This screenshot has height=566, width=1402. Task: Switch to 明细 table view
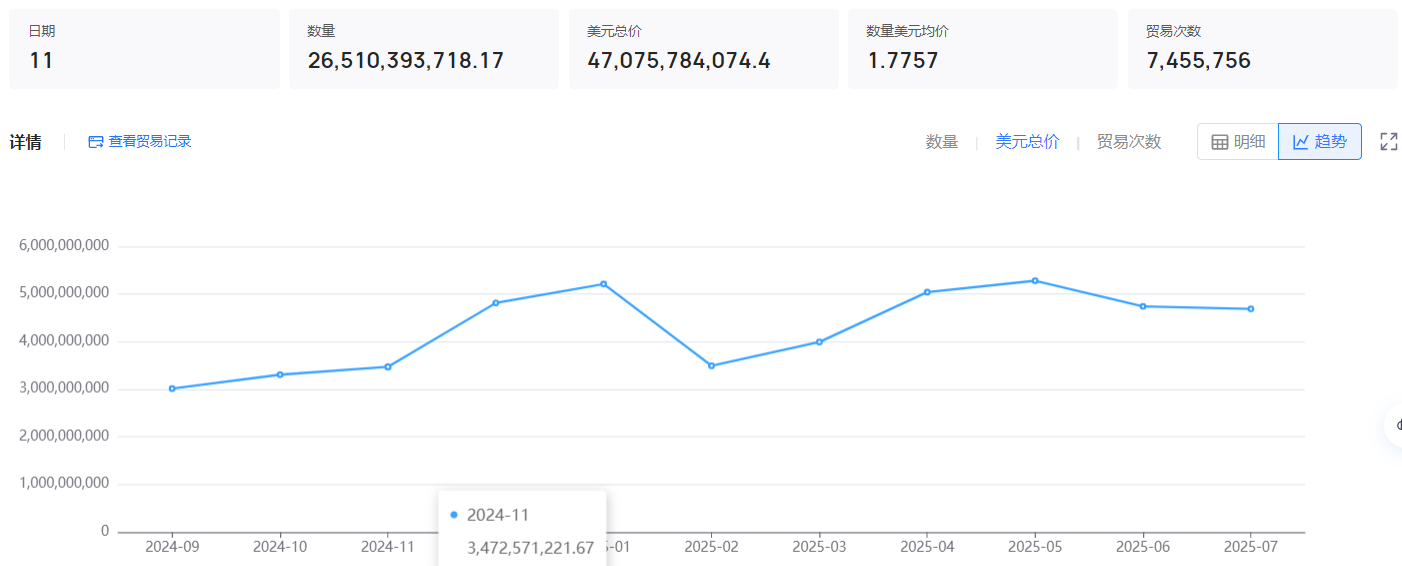[1238, 142]
